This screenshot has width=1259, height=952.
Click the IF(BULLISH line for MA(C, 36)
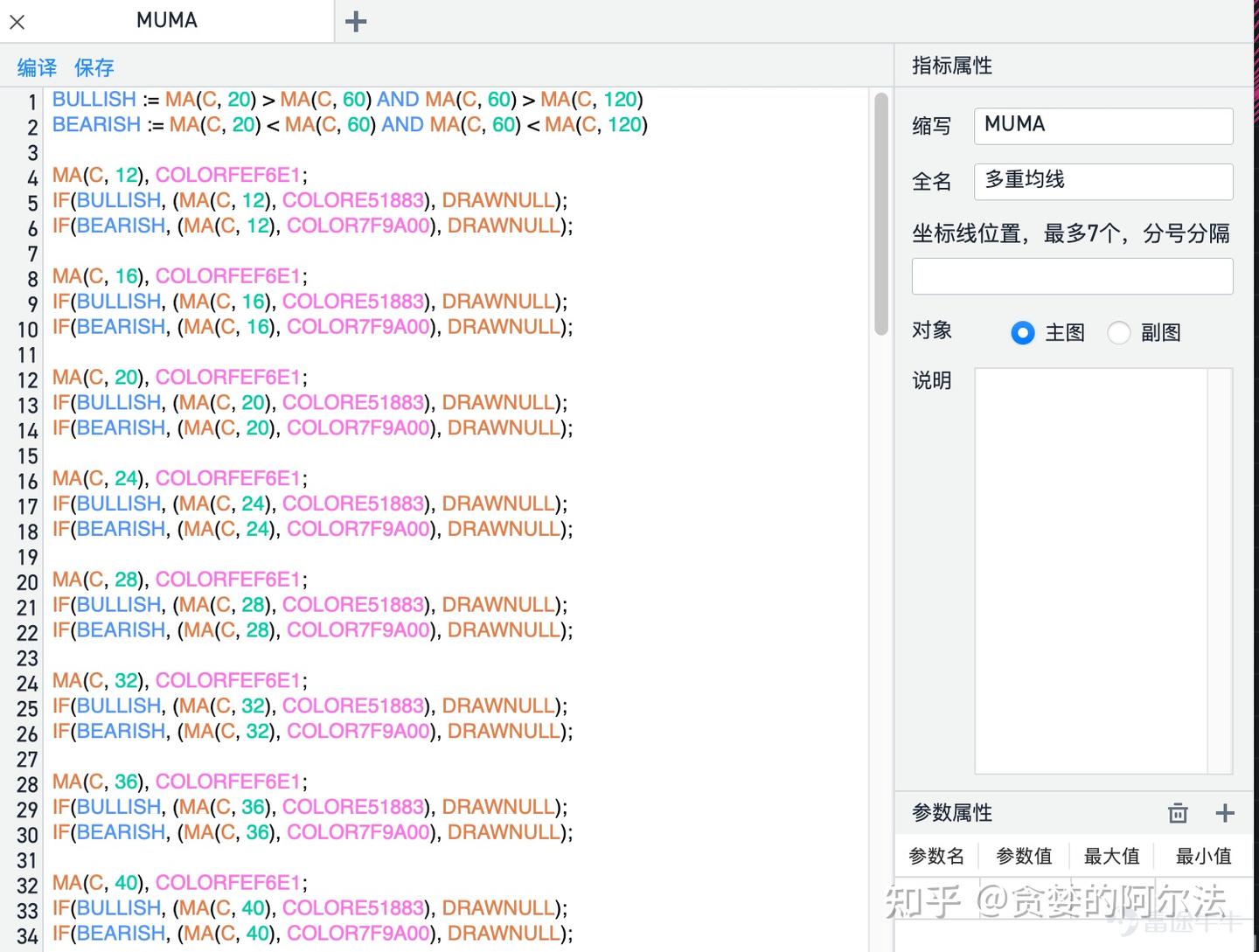tap(310, 809)
